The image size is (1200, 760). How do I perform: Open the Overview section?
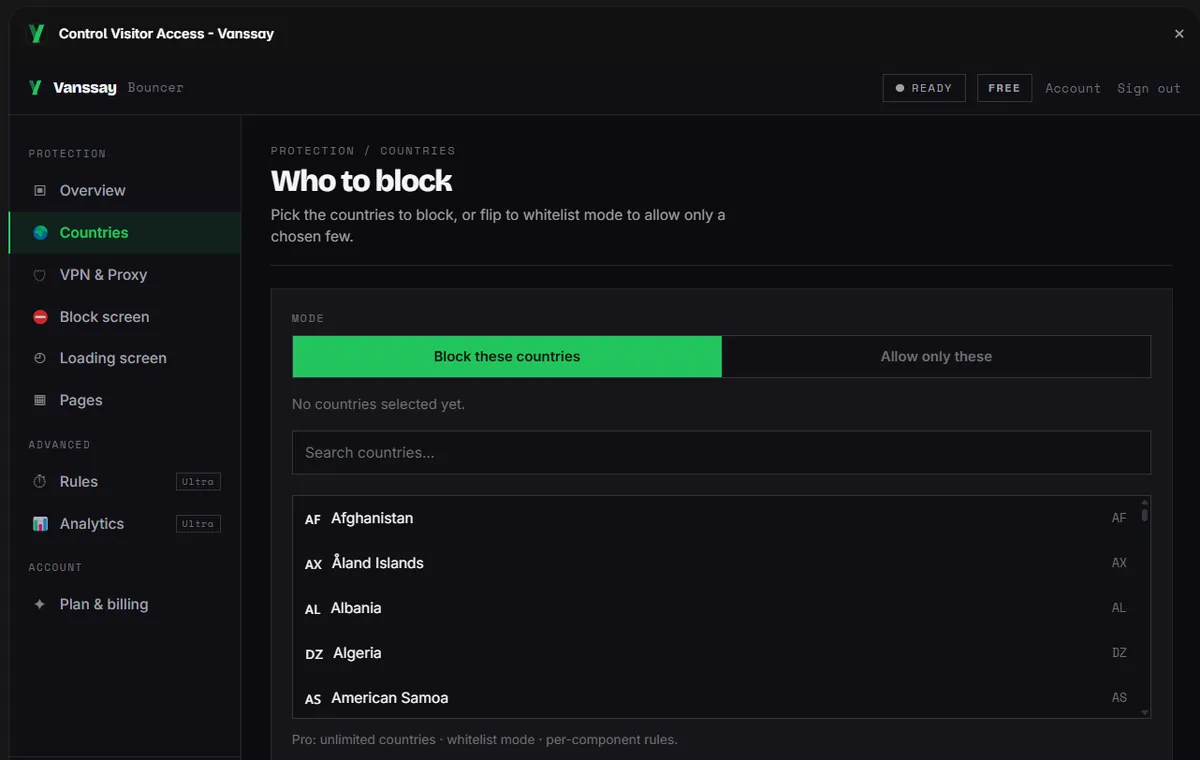(124, 190)
